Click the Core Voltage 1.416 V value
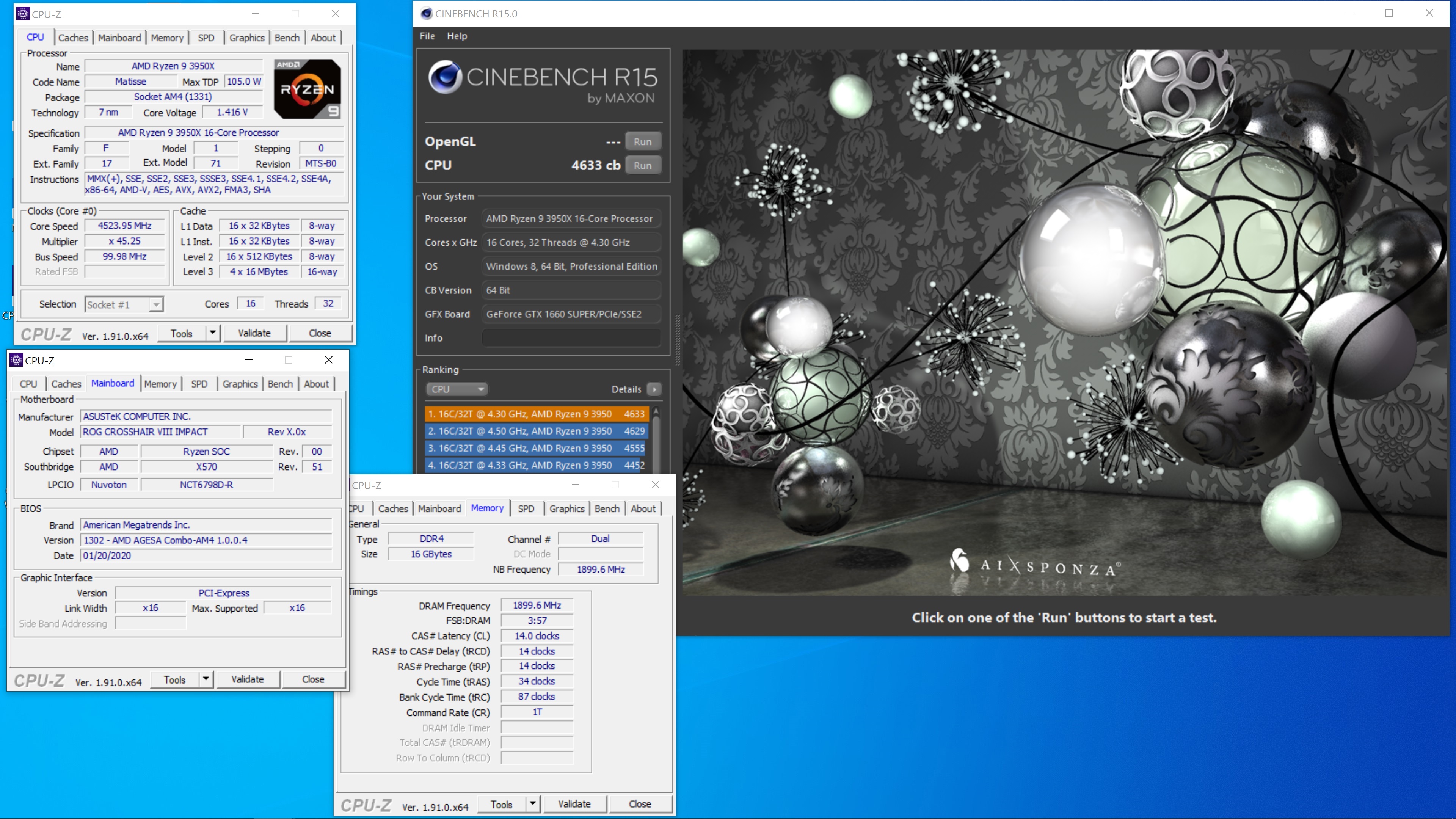 tap(232, 112)
